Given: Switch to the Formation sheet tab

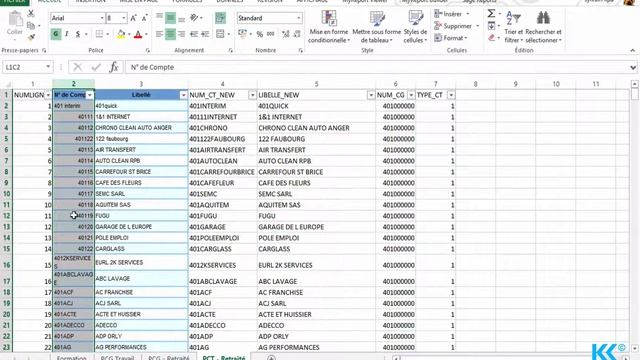Looking at the screenshot, I should (71, 358).
